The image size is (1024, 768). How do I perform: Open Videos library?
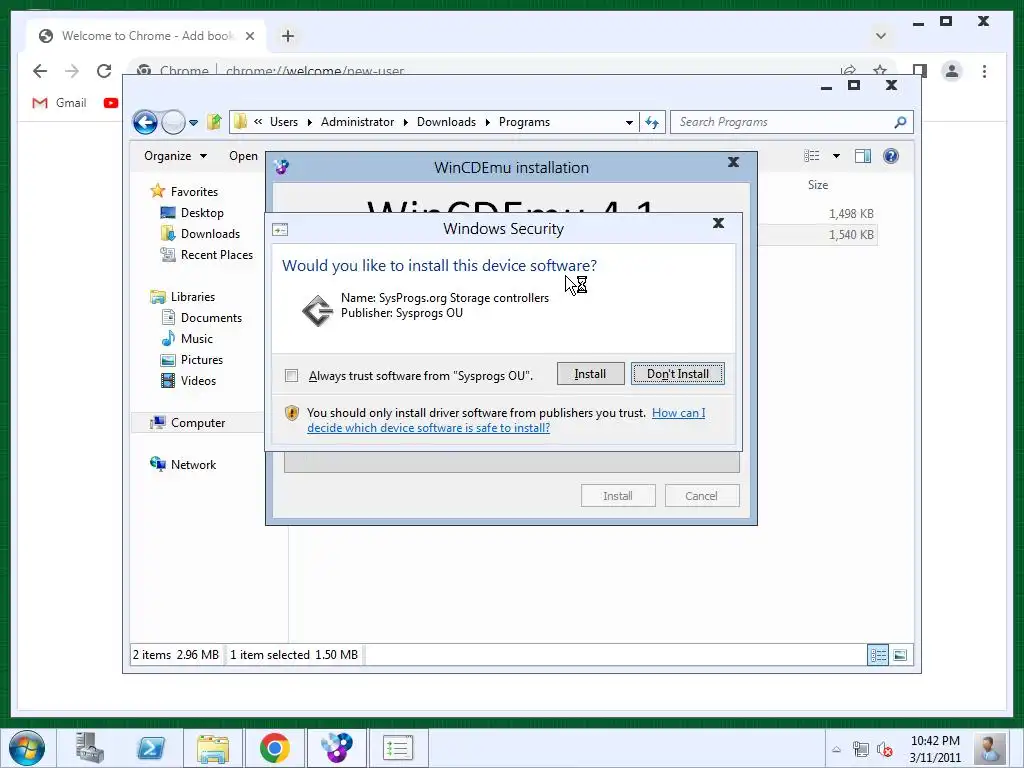[199, 381]
